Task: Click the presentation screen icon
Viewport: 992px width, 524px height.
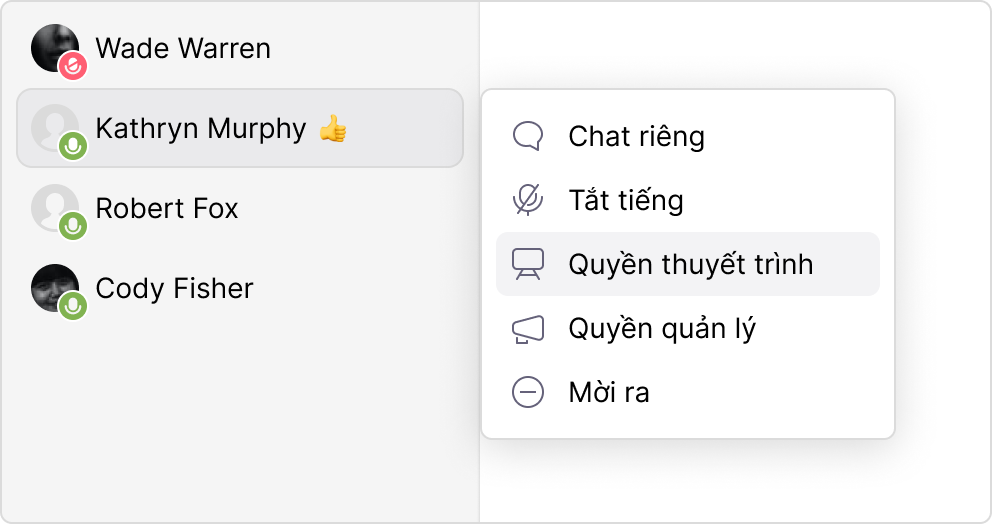Action: click(x=527, y=264)
